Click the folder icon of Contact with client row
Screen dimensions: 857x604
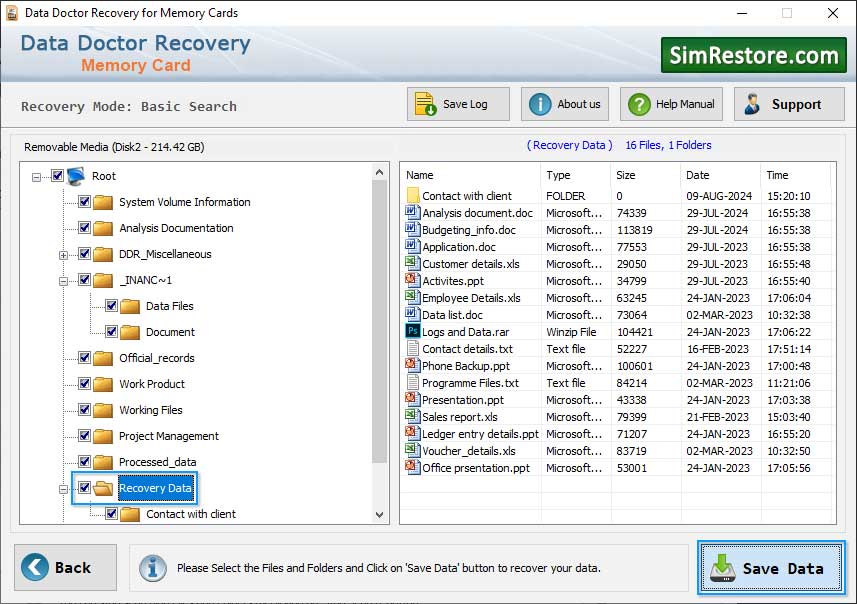click(413, 195)
